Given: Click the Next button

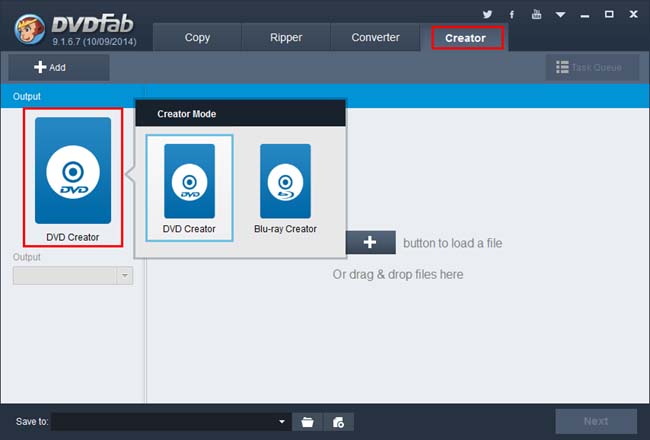Looking at the screenshot, I should coord(596,421).
